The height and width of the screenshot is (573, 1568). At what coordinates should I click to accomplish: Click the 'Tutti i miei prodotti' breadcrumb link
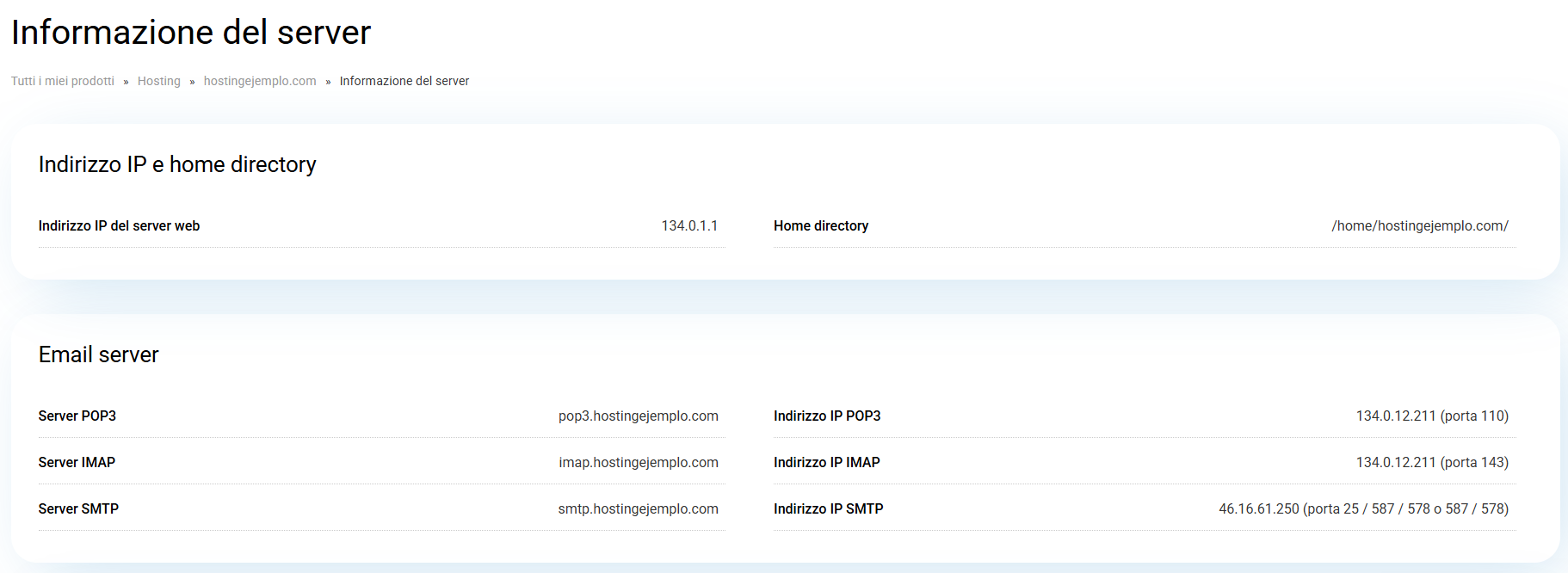[x=63, y=81]
